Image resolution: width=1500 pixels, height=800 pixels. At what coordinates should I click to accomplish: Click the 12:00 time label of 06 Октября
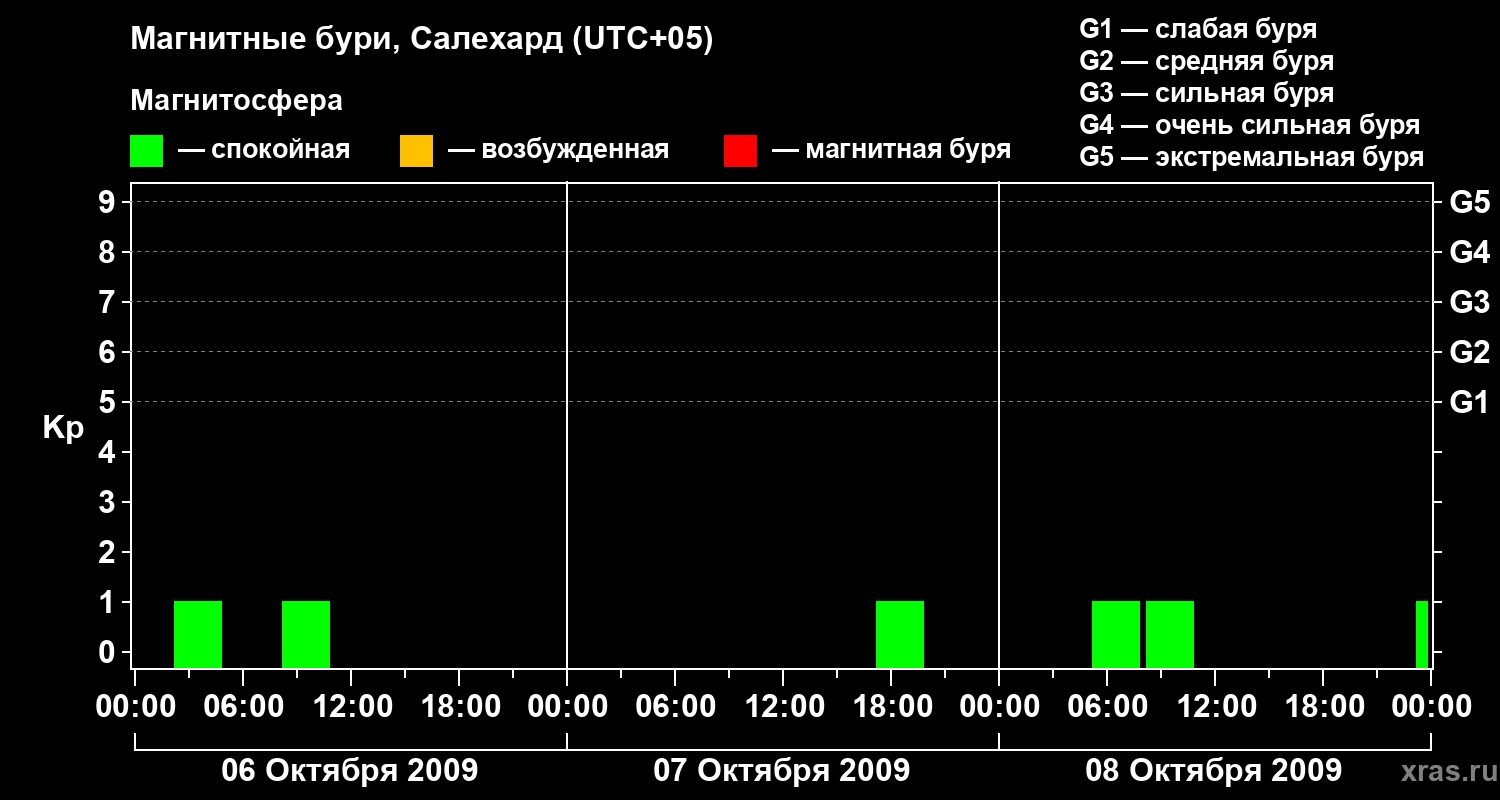coord(351,707)
